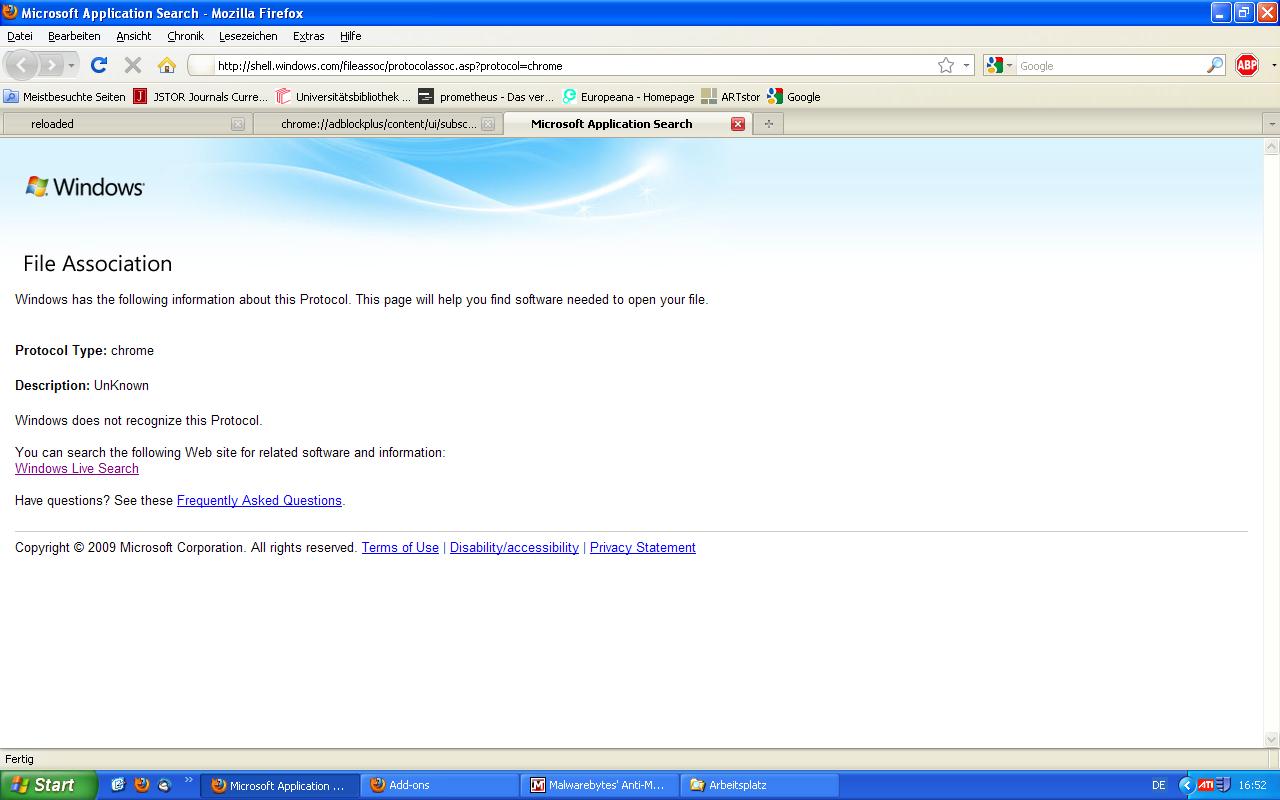The image size is (1280, 800).
Task: Open the Extras menu
Action: point(308,36)
